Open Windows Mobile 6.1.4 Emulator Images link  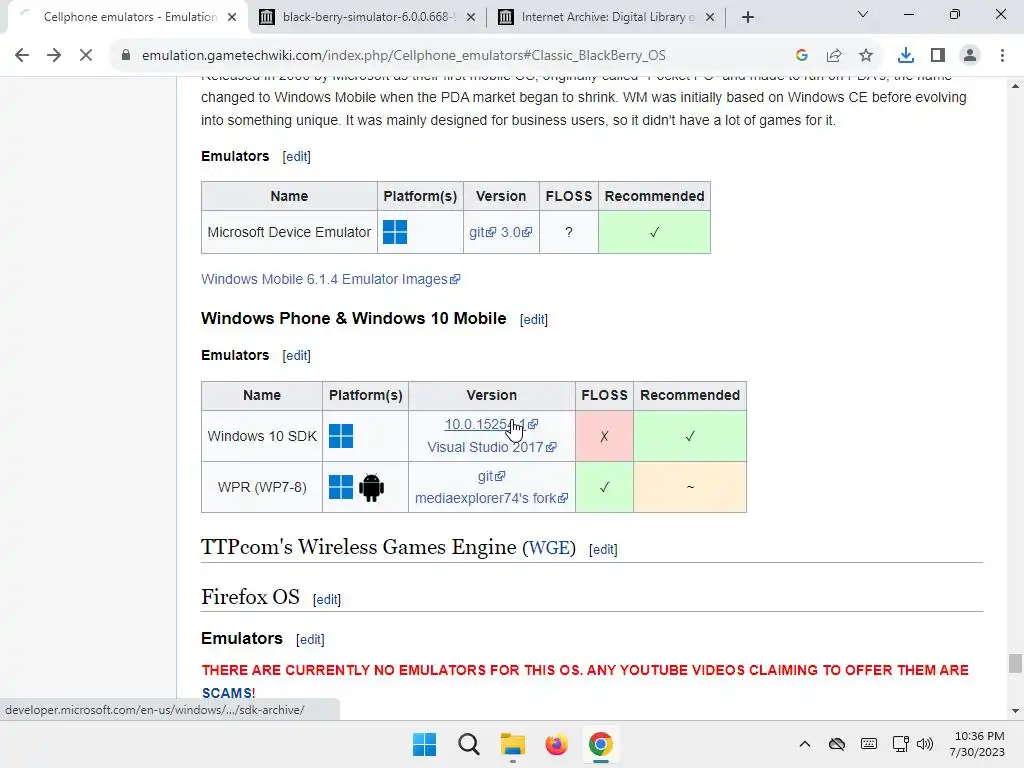pyautogui.click(x=330, y=279)
